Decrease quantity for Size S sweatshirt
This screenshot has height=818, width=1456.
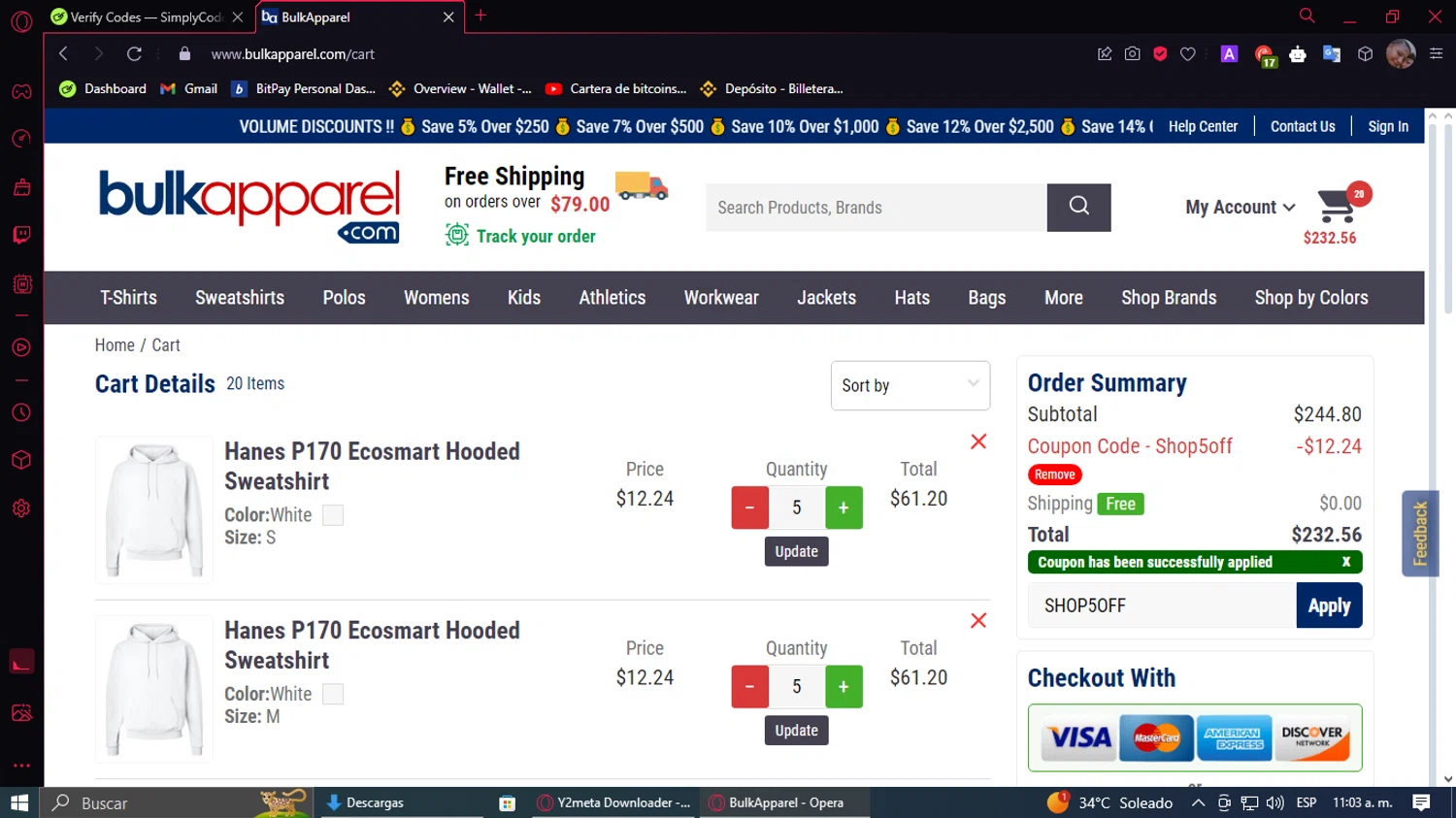(x=749, y=507)
